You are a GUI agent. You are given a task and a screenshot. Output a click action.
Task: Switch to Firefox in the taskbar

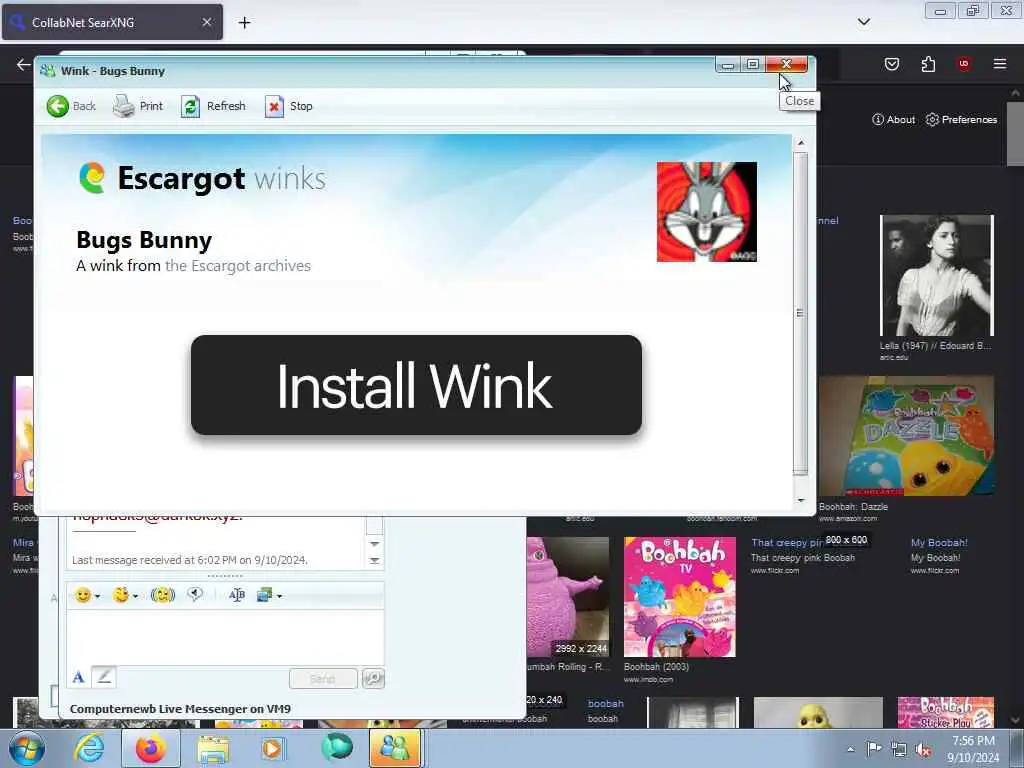[151, 748]
